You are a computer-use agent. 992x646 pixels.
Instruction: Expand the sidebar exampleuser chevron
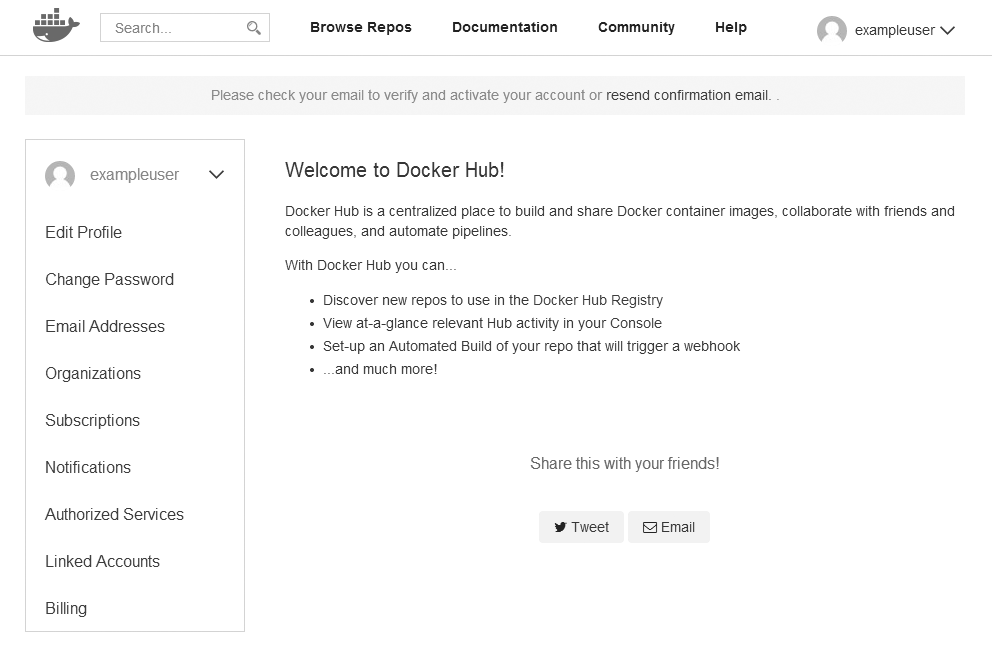point(216,175)
